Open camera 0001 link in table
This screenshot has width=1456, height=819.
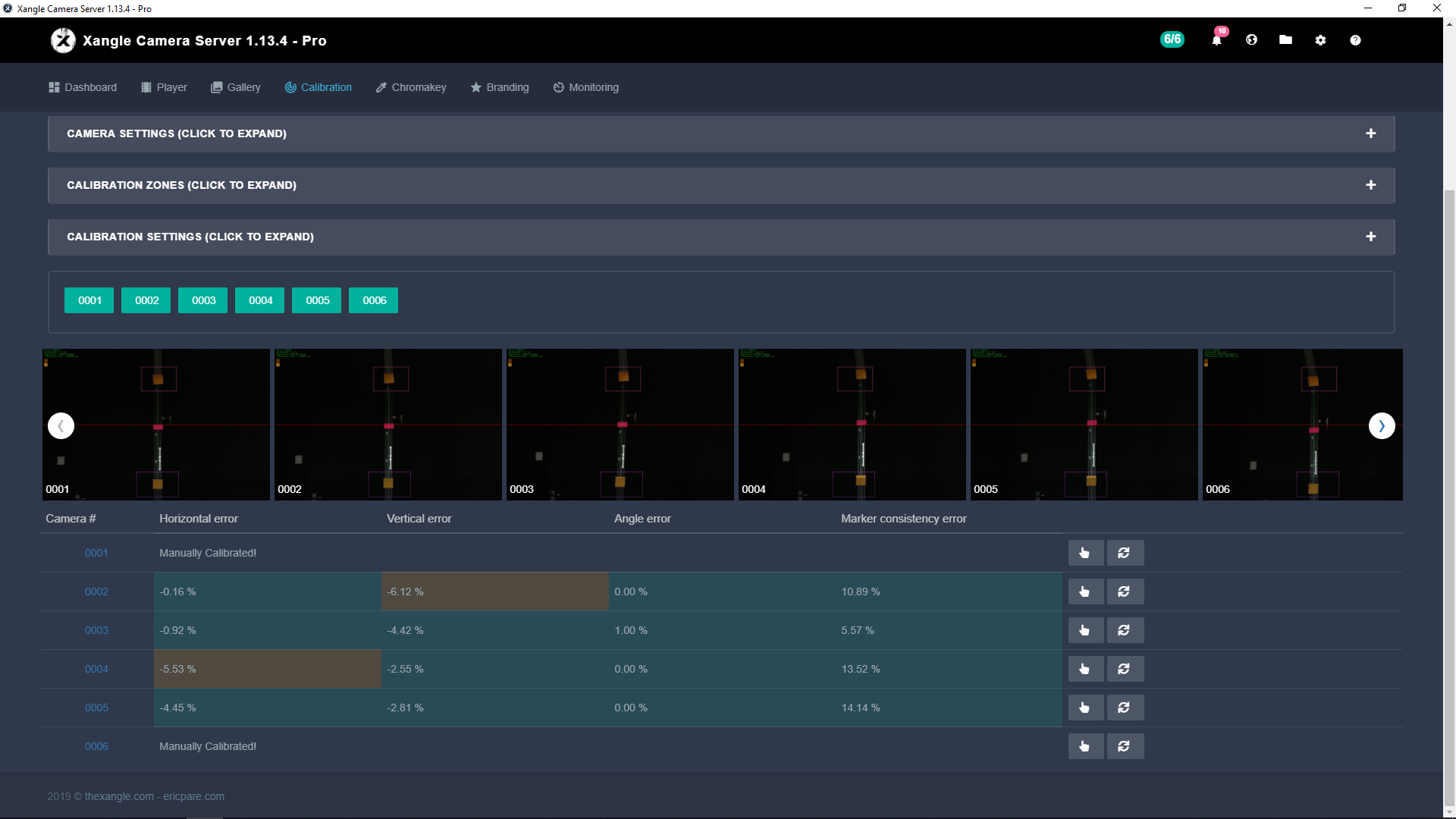tap(96, 553)
